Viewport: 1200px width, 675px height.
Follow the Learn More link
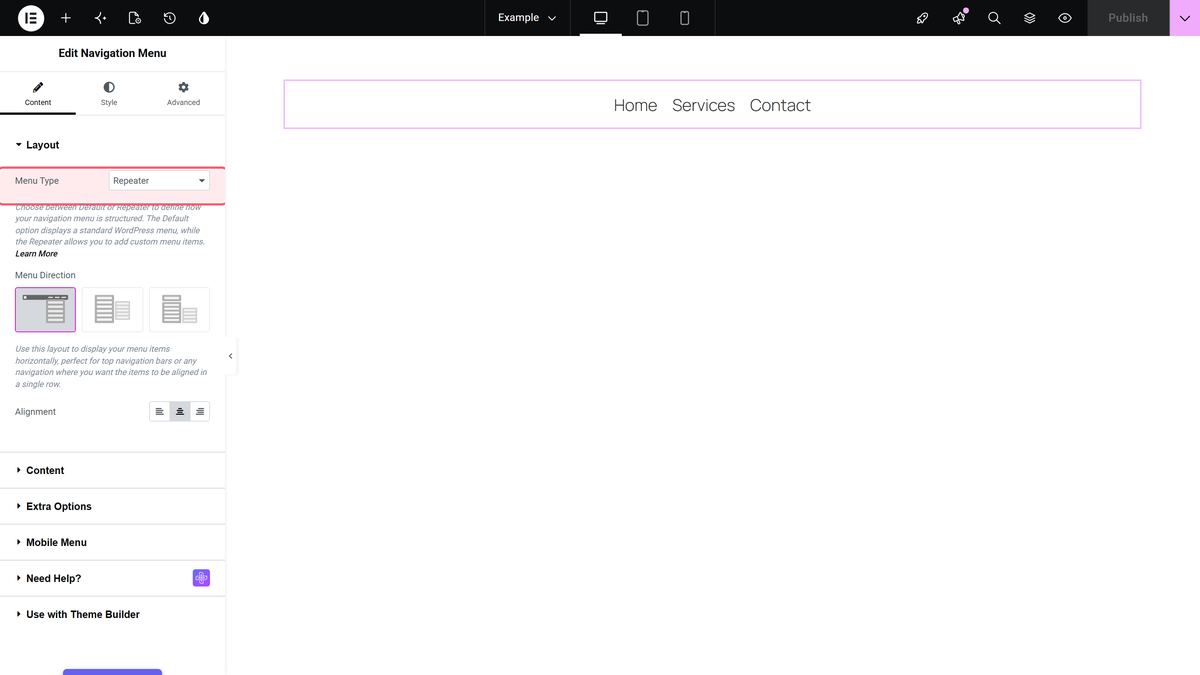(36, 254)
